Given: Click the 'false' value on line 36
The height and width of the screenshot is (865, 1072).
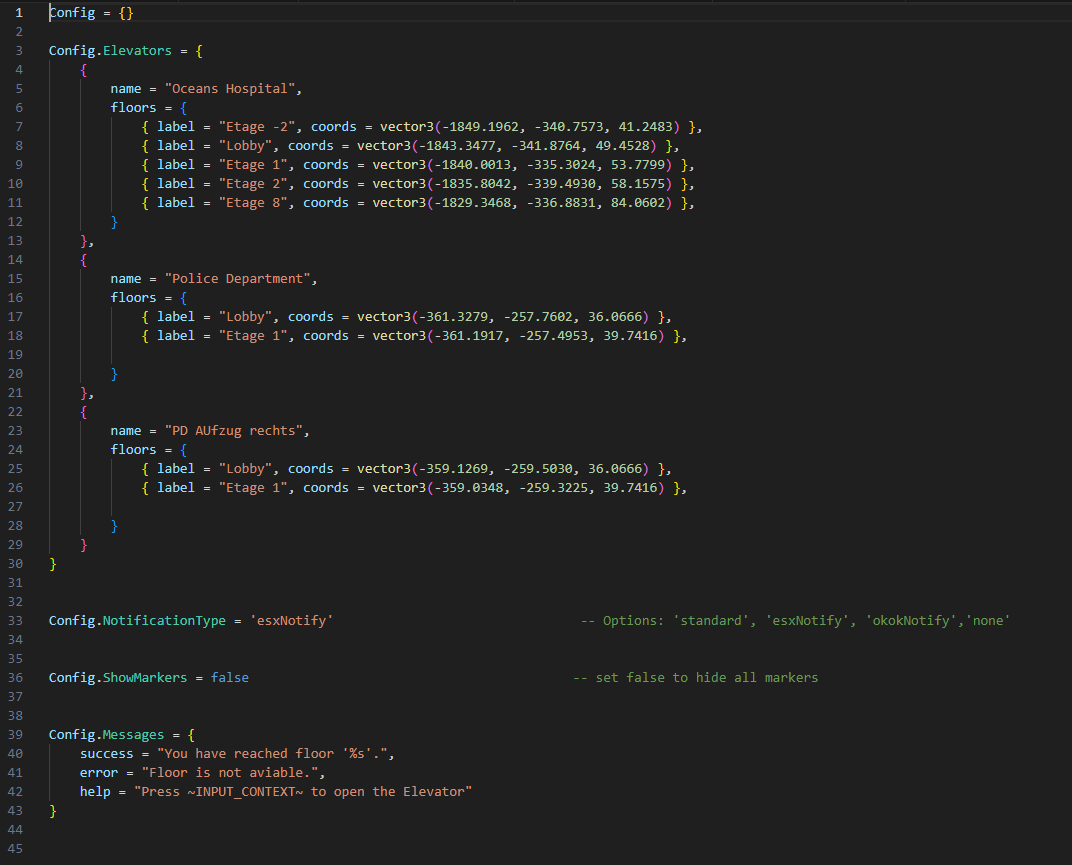Looking at the screenshot, I should click(x=230, y=678).
